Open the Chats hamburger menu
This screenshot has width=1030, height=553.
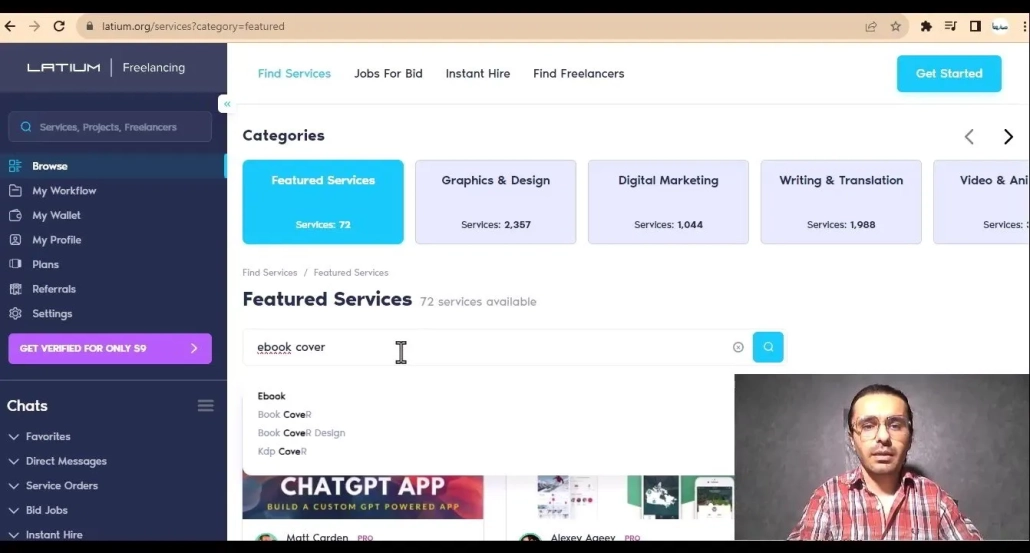click(x=205, y=406)
